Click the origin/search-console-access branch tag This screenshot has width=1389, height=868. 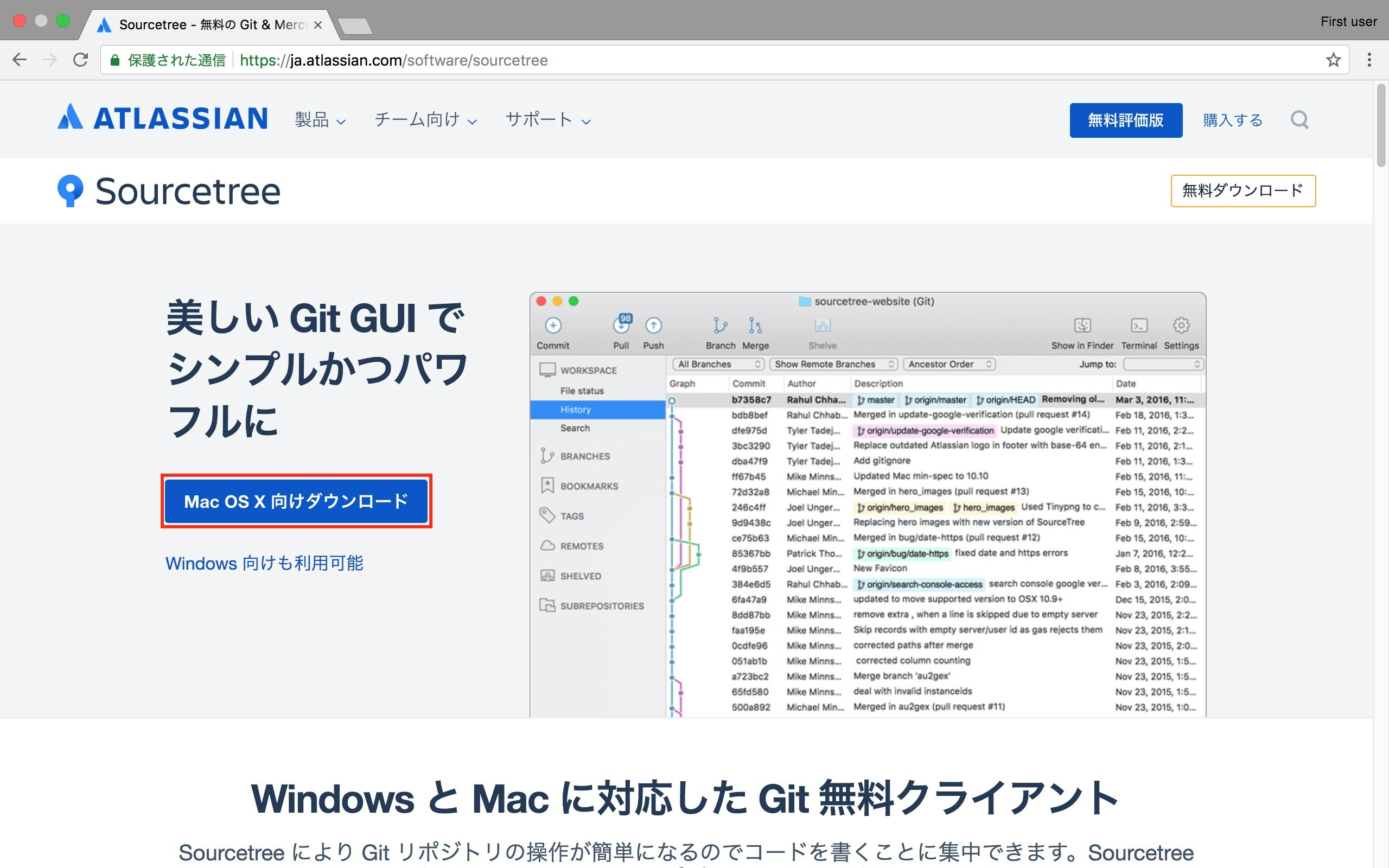(x=919, y=584)
